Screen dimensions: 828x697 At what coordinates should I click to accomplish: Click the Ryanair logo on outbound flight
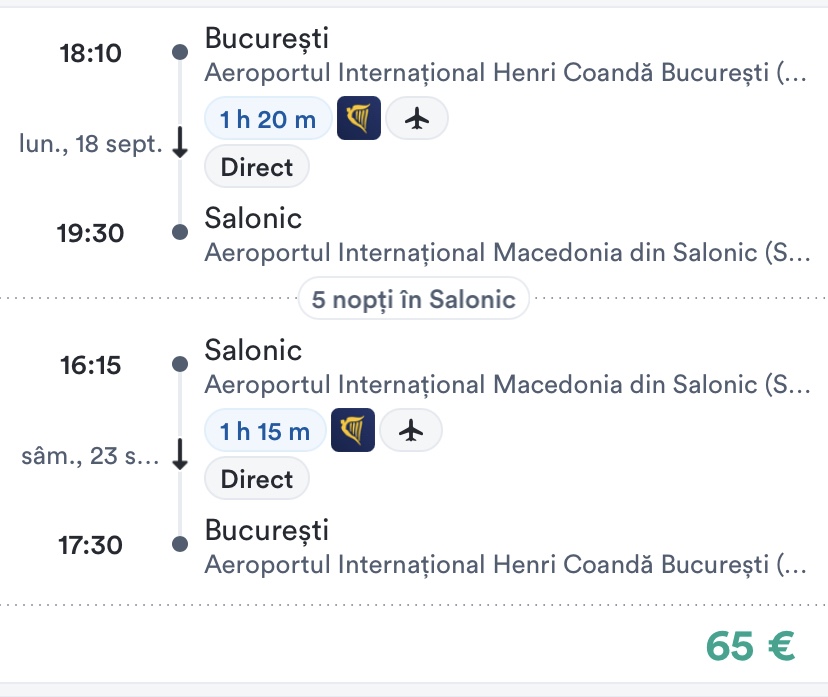pos(359,119)
